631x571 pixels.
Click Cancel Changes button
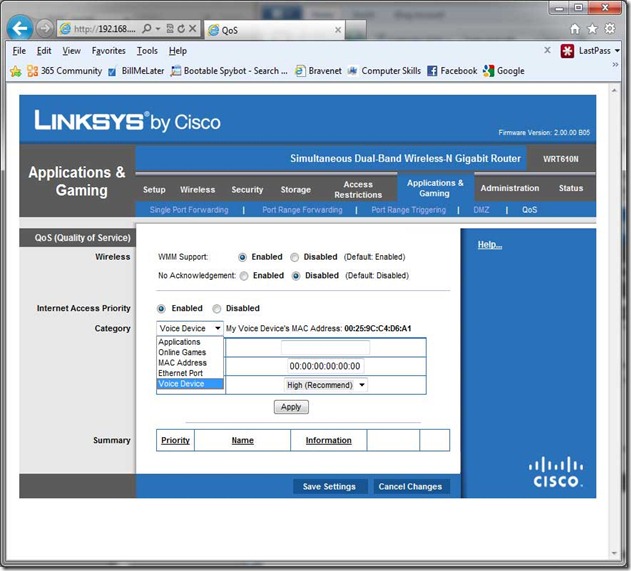[410, 486]
